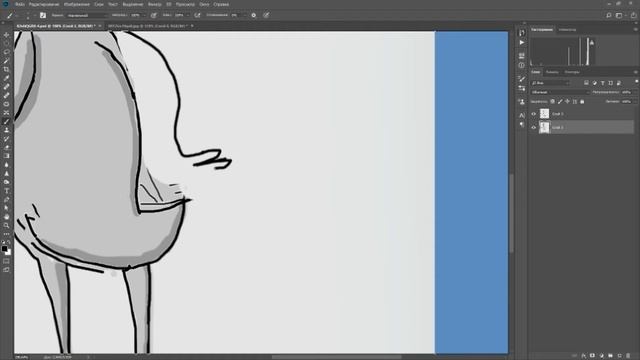Open the search icon in options bar
Screen dimensions: 640x360
[x=609, y=15]
